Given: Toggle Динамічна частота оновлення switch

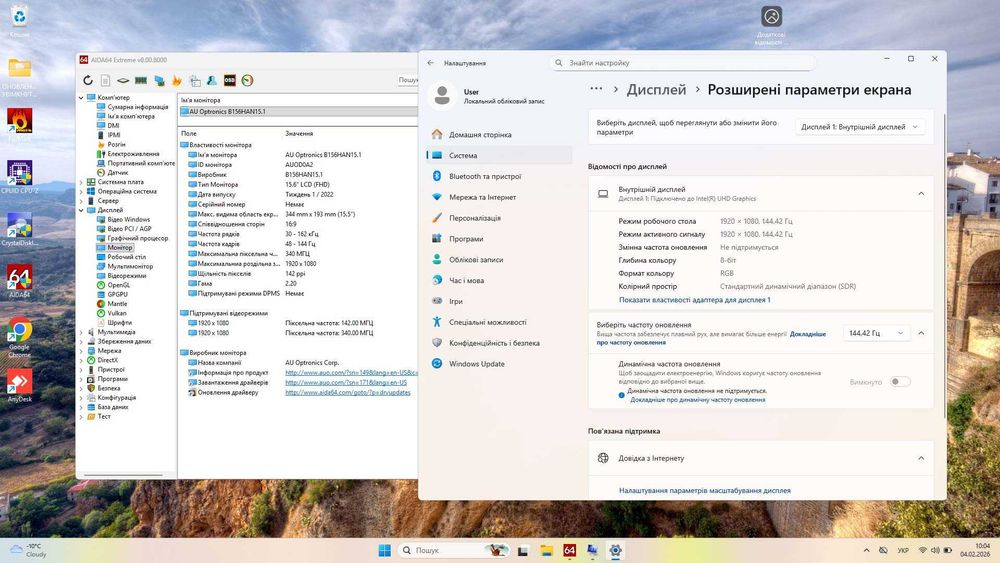Looking at the screenshot, I should (900, 382).
